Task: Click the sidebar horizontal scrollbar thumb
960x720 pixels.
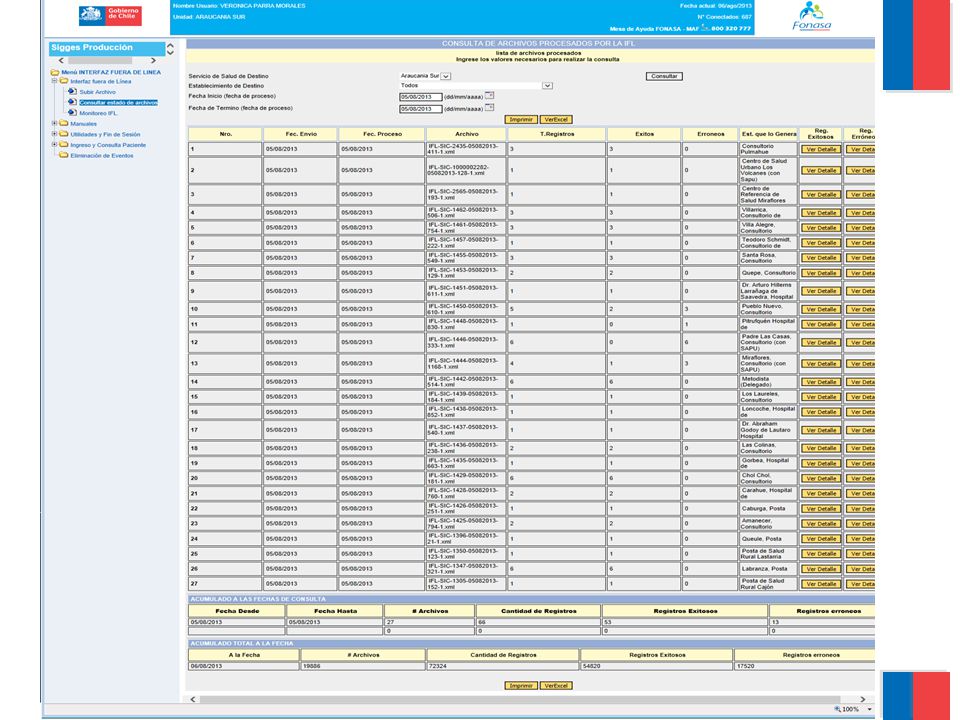Action: coord(100,61)
